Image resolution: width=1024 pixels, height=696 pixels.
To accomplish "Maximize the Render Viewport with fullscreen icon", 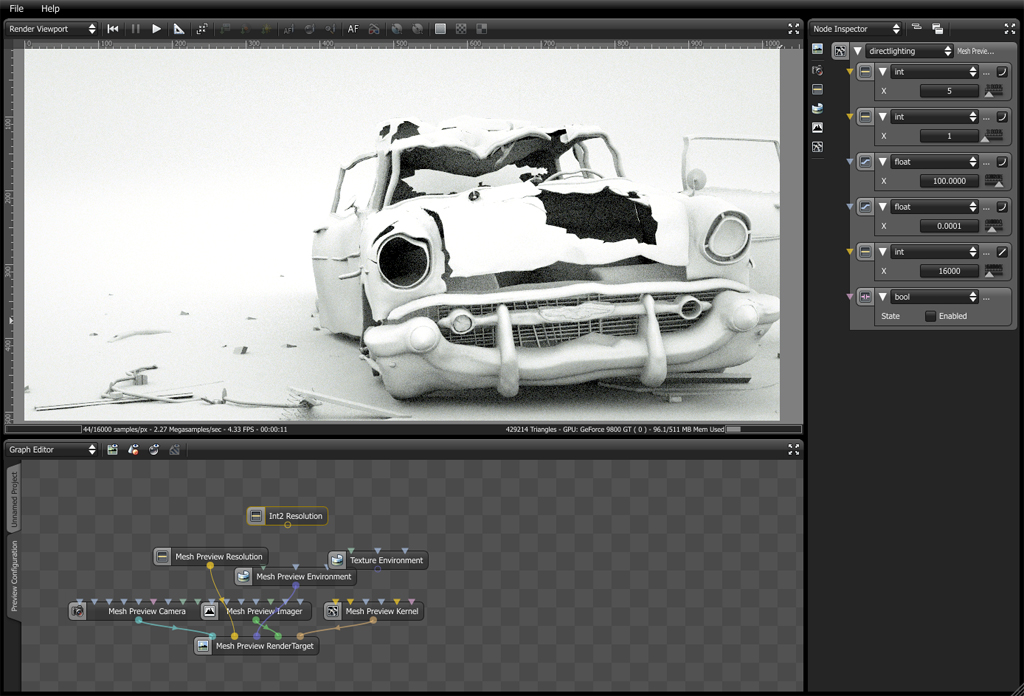I will point(793,29).
